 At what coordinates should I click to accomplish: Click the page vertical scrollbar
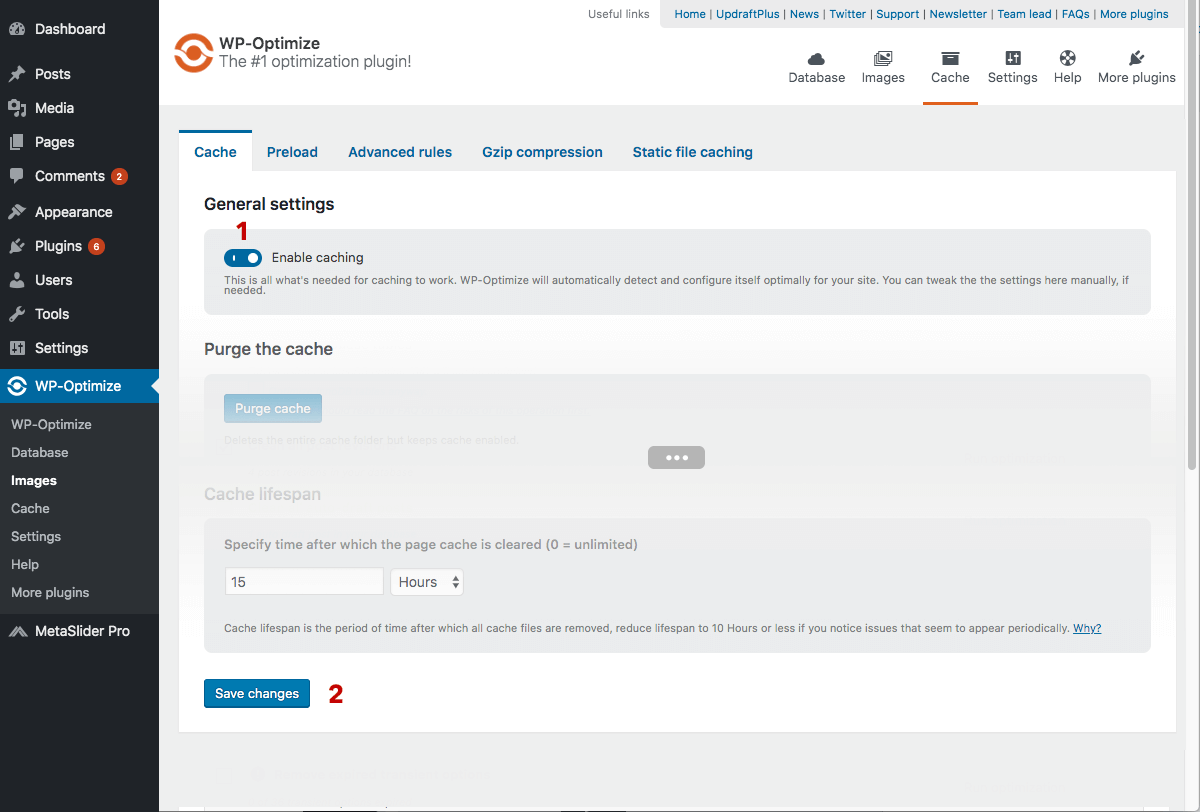click(x=1192, y=235)
